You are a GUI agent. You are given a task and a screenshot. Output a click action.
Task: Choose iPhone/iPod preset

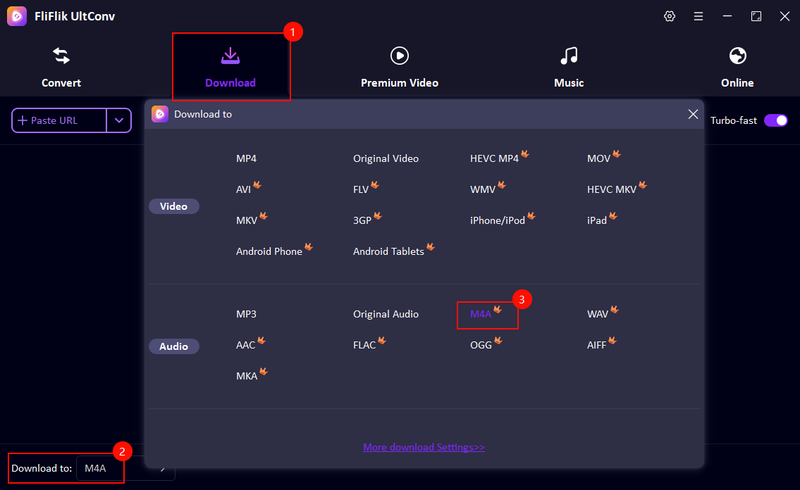pyautogui.click(x=497, y=220)
